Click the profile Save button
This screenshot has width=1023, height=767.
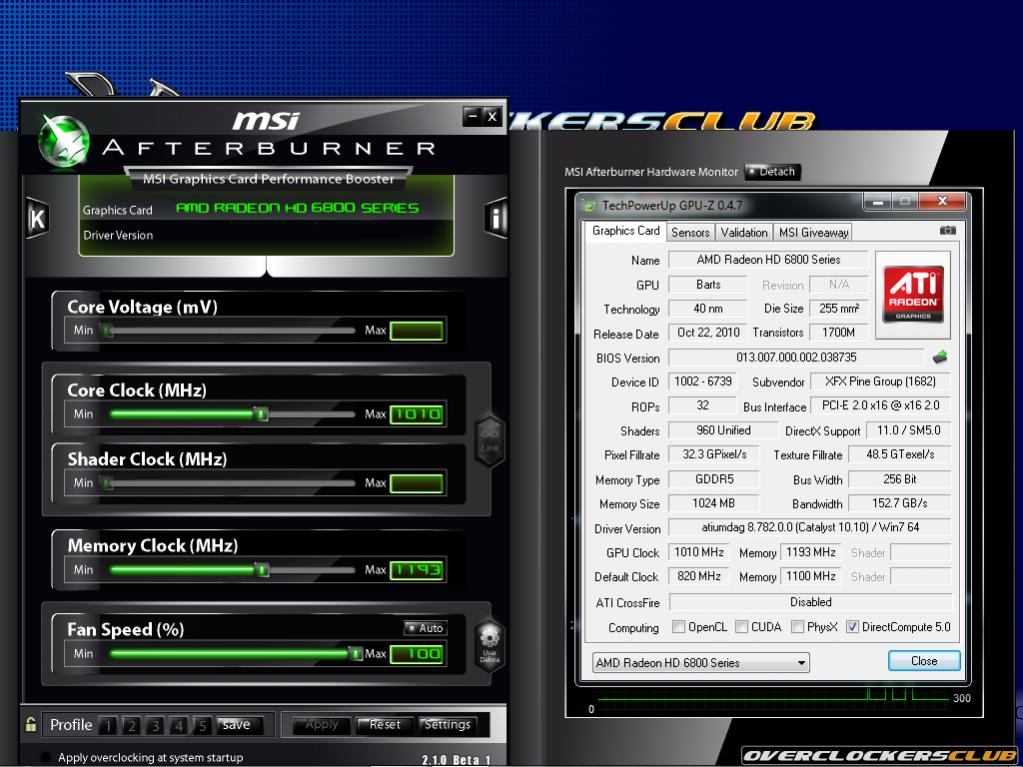(x=239, y=725)
